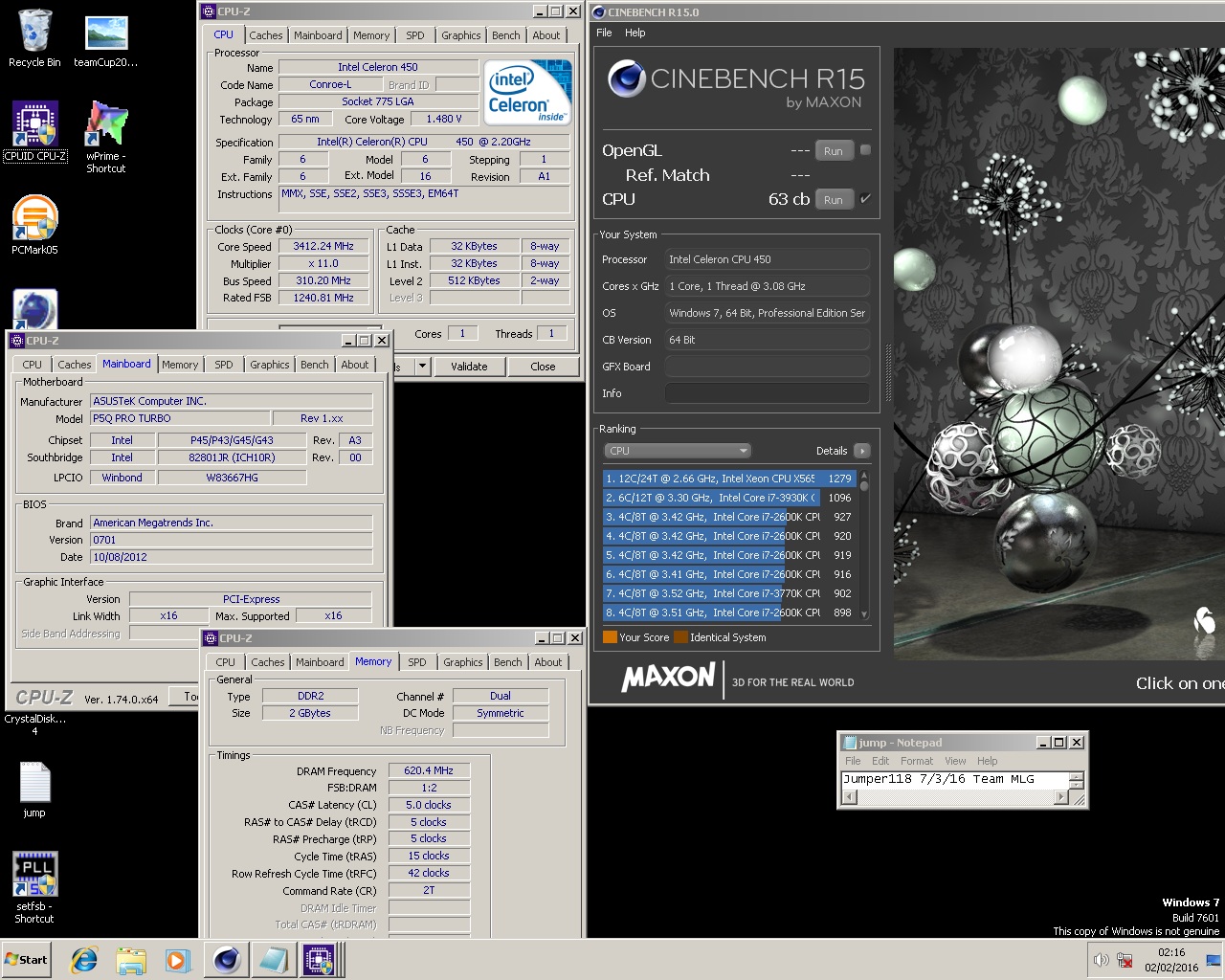Uncheck the CPU test checkbox
The height and width of the screenshot is (980, 1225).
click(x=865, y=198)
